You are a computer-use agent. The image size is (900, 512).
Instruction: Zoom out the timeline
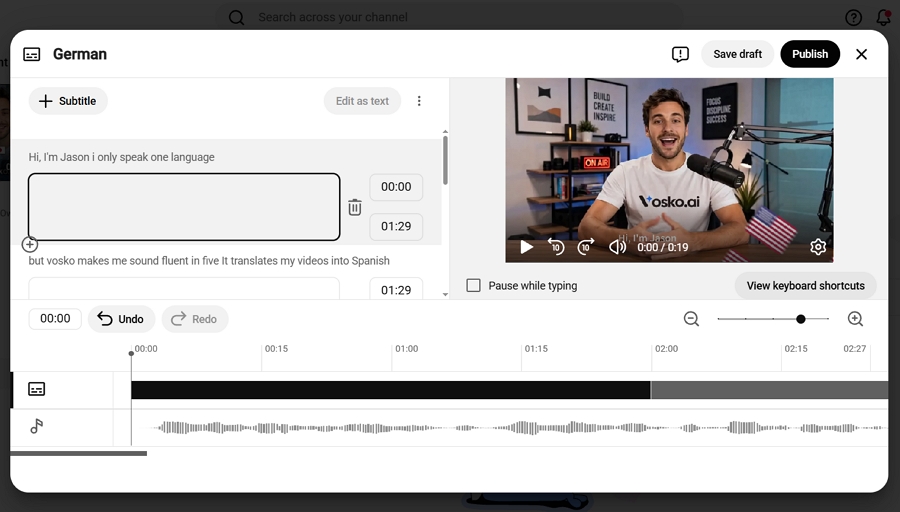click(691, 319)
